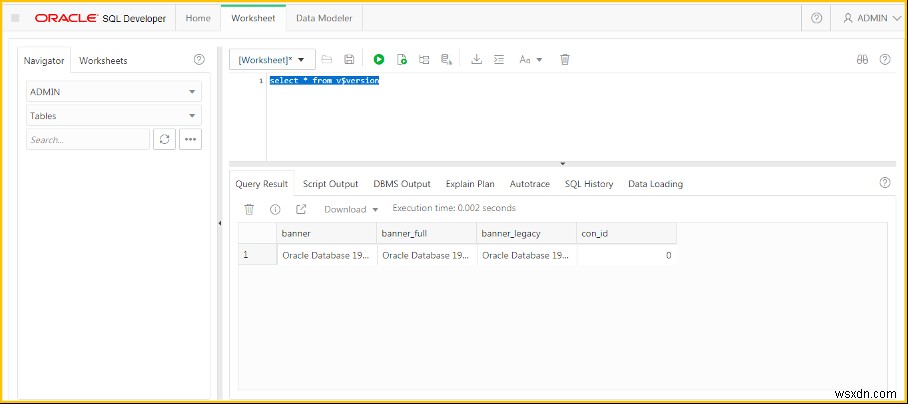Open the ADMIN user menu

click(866, 18)
